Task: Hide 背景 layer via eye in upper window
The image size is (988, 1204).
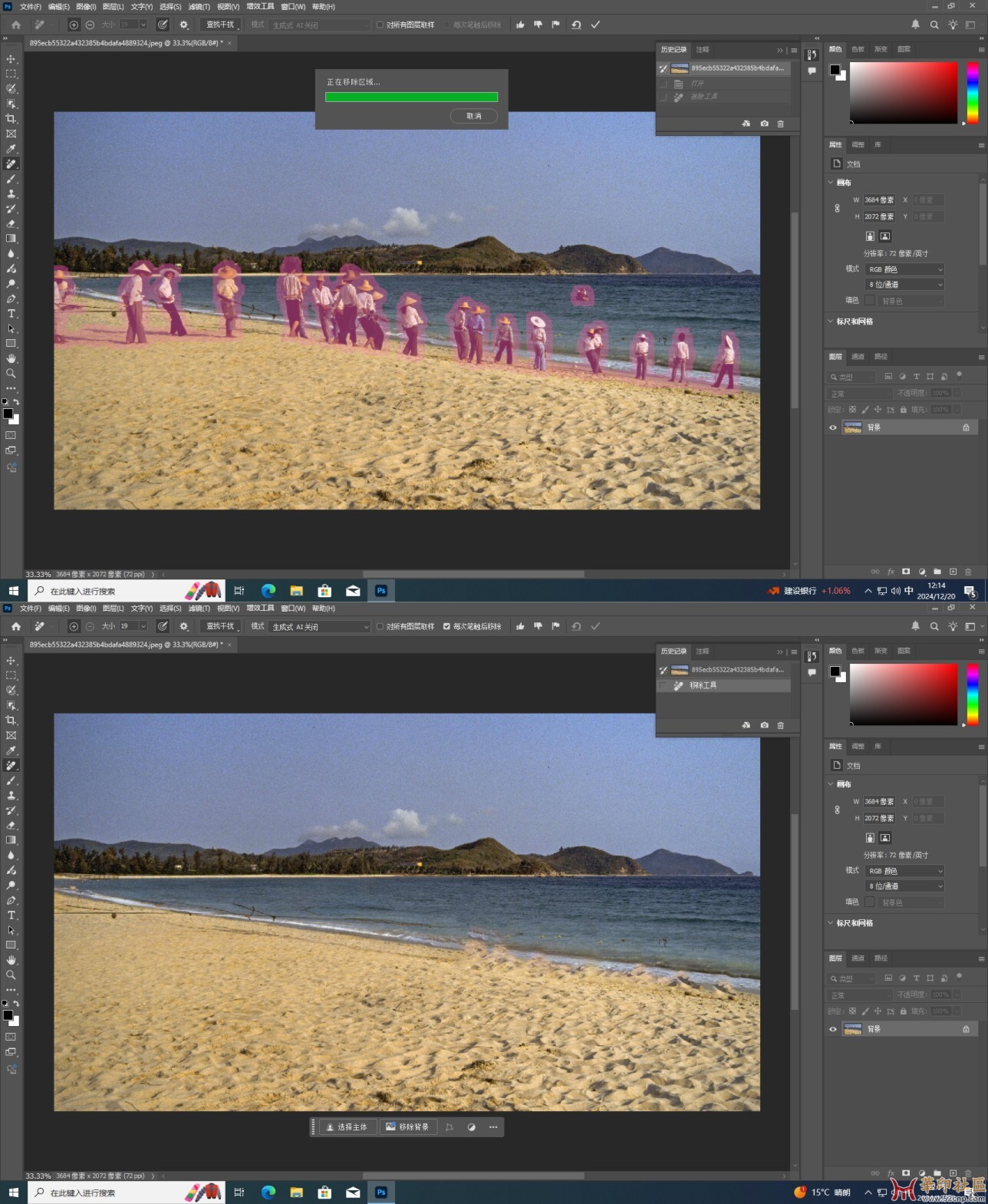Action: 833,427
